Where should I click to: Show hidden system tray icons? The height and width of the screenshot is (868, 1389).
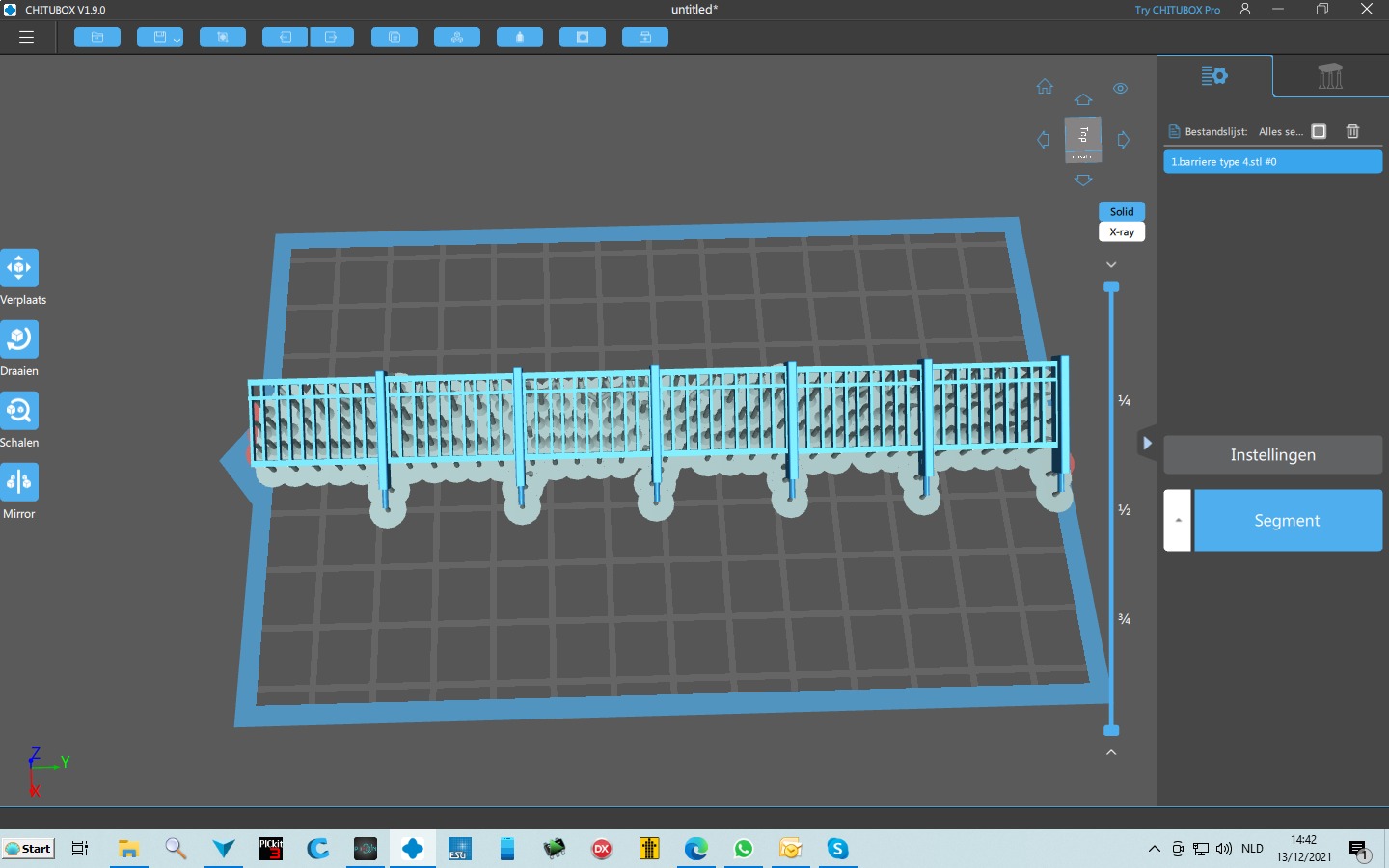1154,849
